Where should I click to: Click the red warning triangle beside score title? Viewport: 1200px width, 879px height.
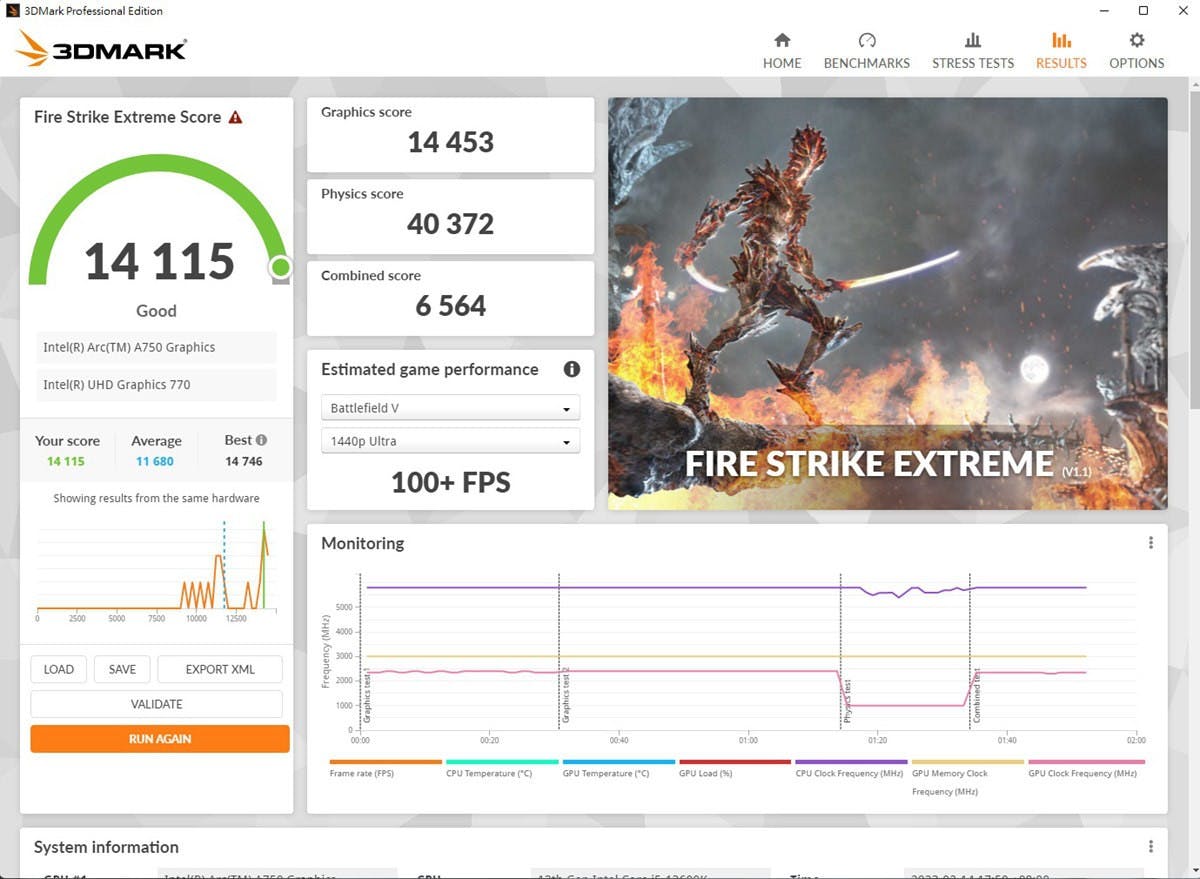tap(235, 117)
